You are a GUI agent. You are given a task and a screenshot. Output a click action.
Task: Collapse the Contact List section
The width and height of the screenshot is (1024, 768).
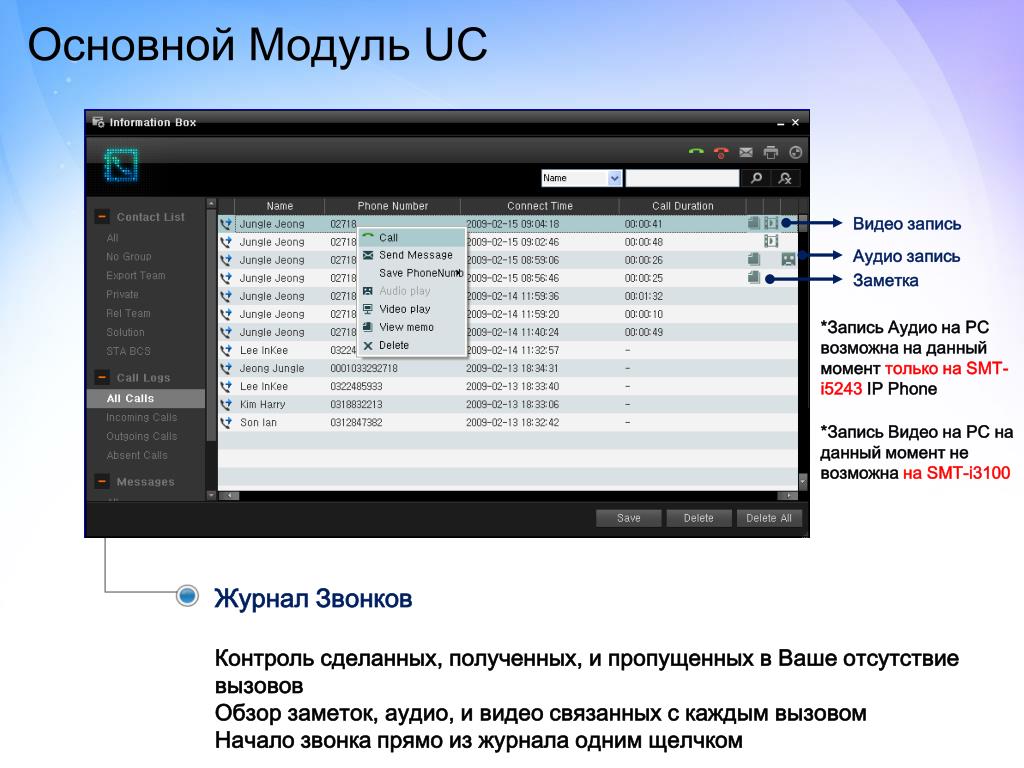click(102, 217)
